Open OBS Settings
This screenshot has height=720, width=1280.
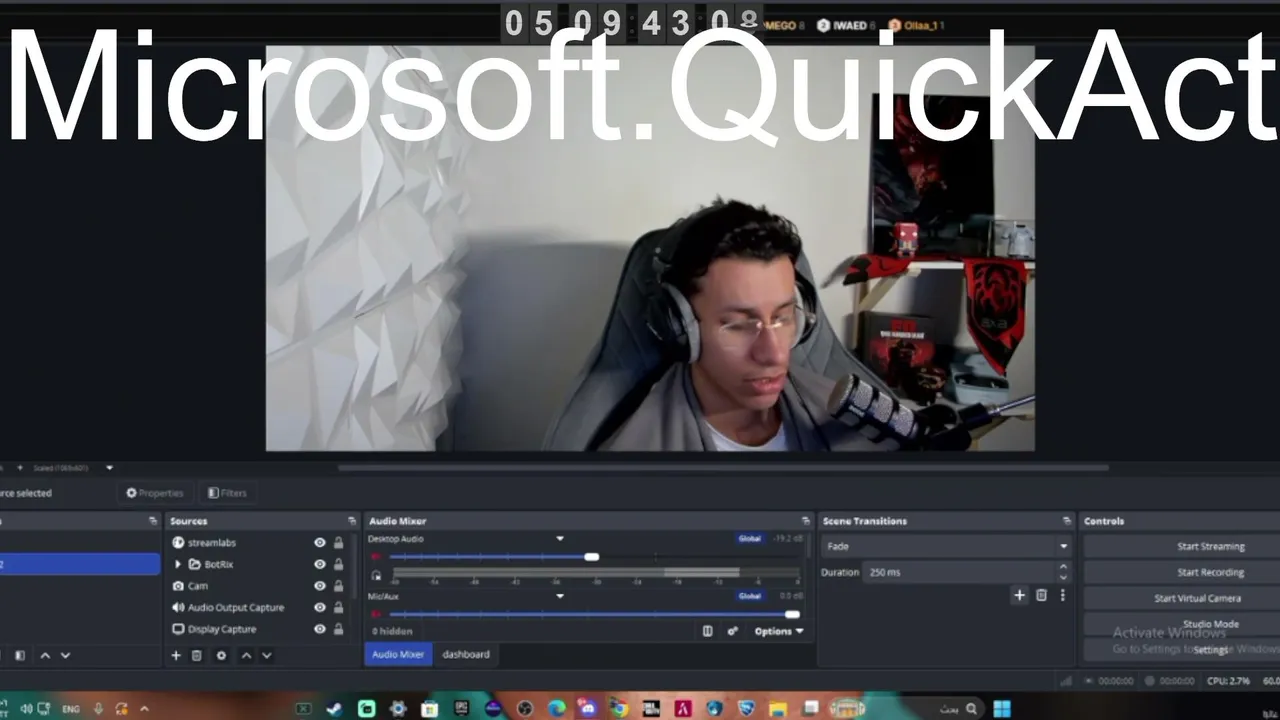click(1182, 650)
